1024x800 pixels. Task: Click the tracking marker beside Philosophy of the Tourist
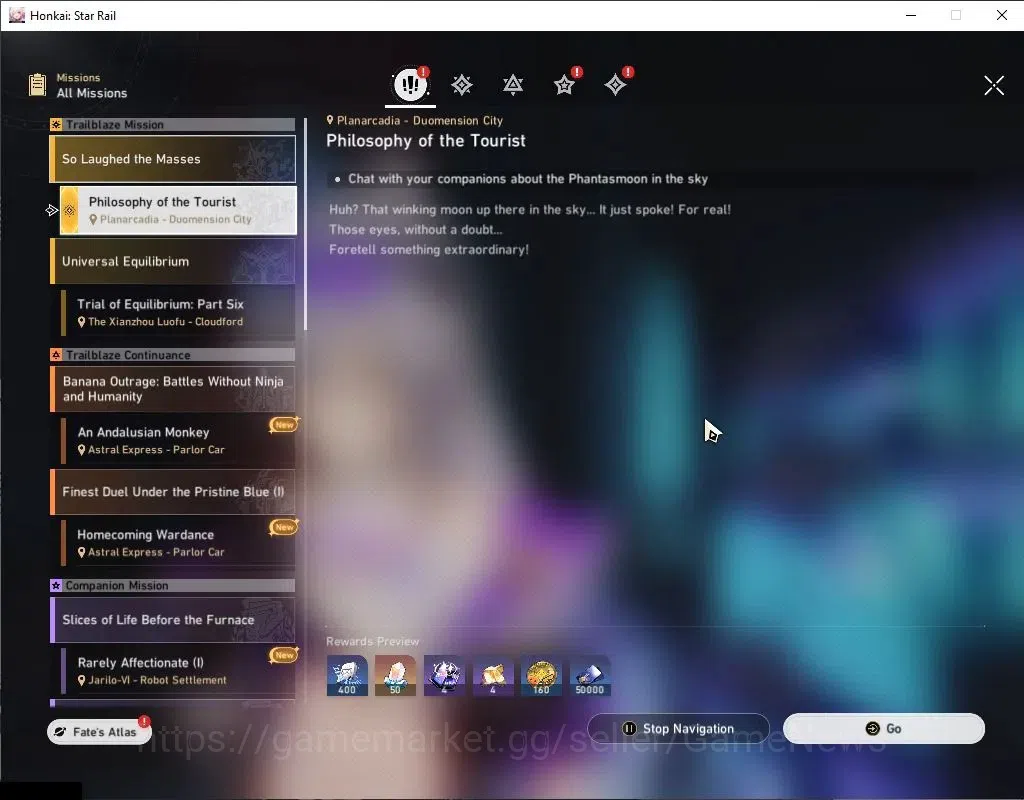pyautogui.click(x=52, y=210)
